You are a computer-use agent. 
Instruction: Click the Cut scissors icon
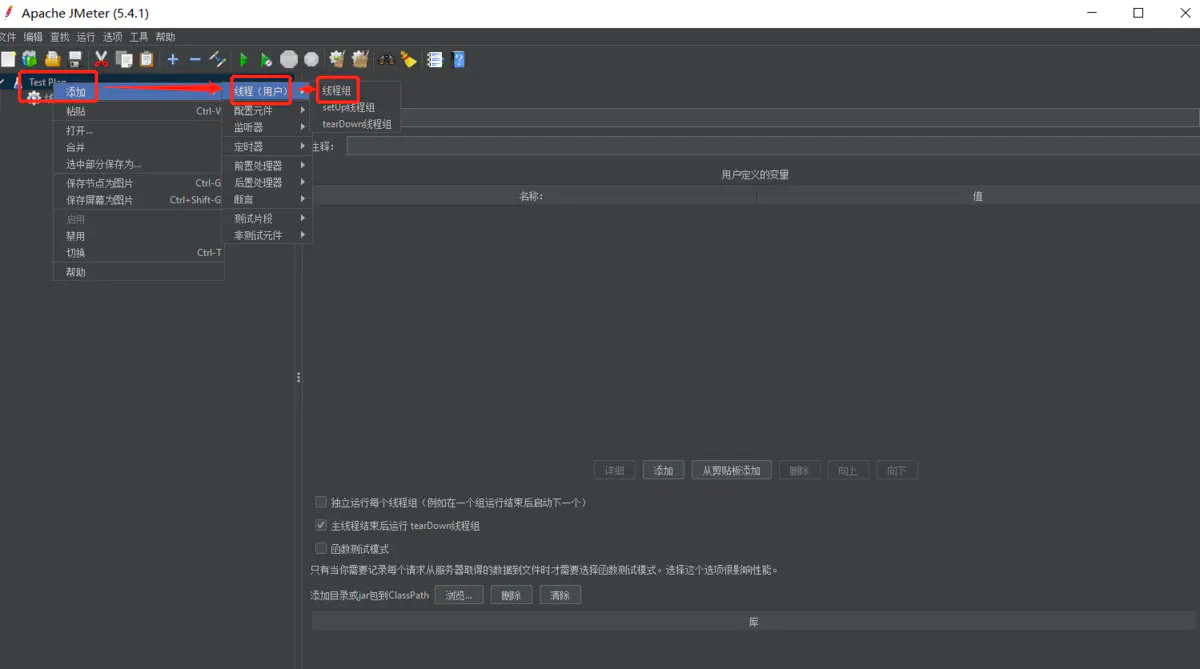[x=101, y=59]
